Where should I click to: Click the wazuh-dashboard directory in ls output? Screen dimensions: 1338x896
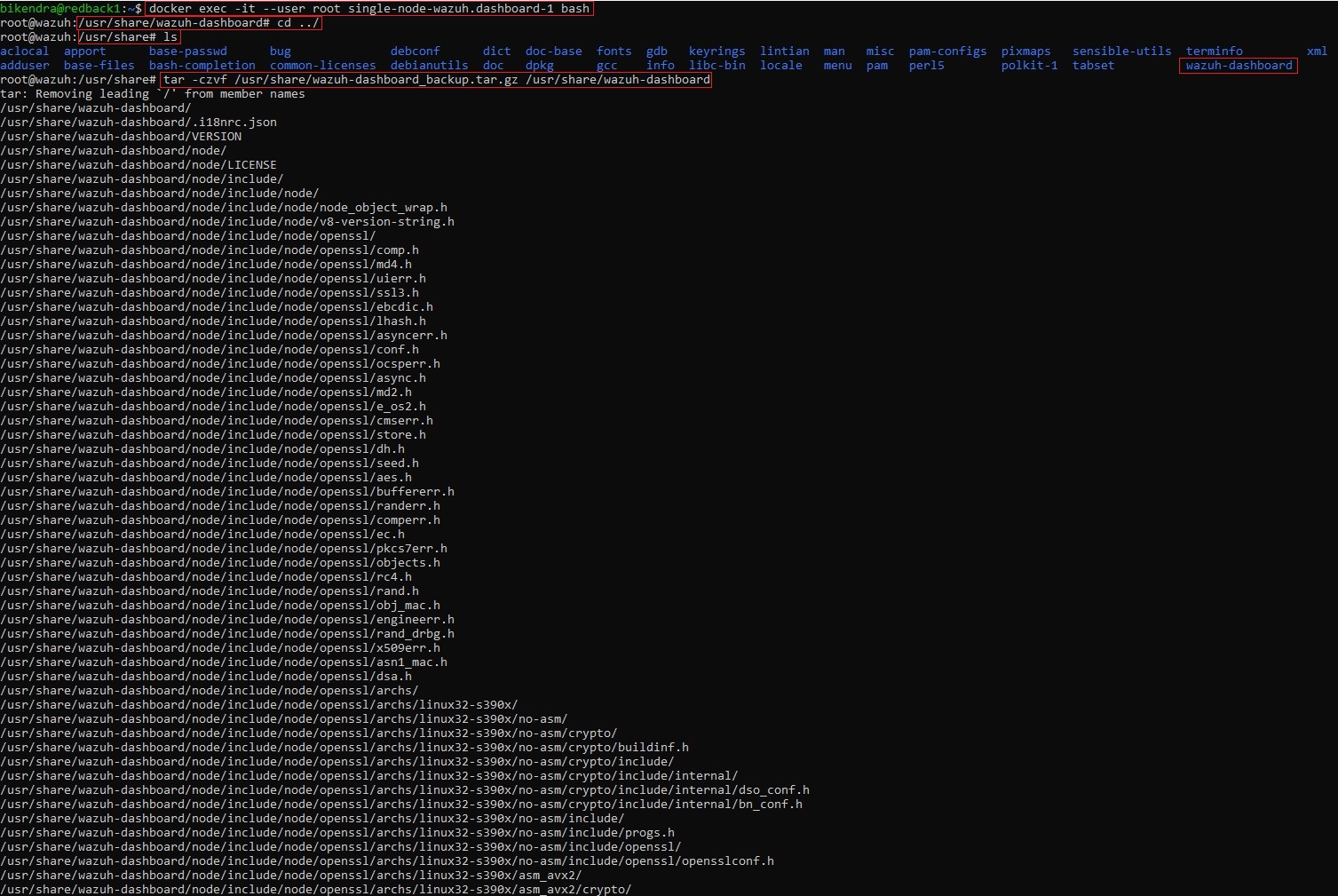tap(1239, 65)
